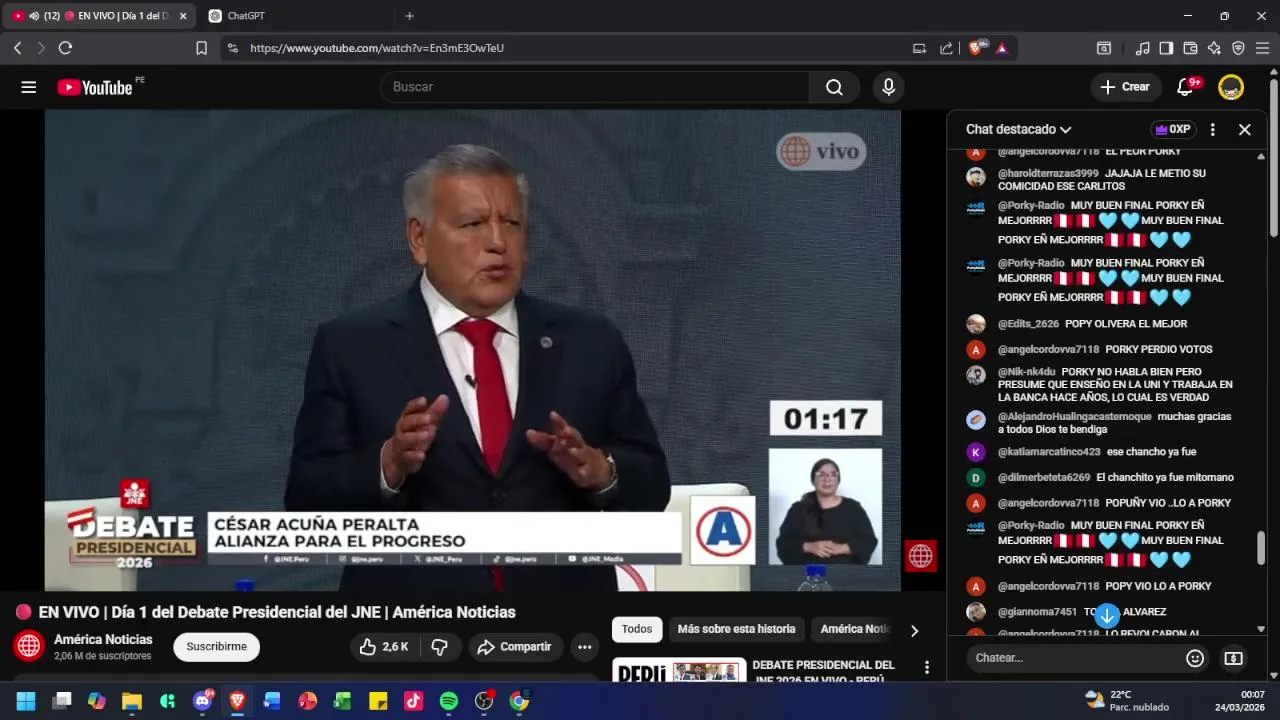Open the América Noticias channel name link
1280x720 pixels.
point(103,640)
